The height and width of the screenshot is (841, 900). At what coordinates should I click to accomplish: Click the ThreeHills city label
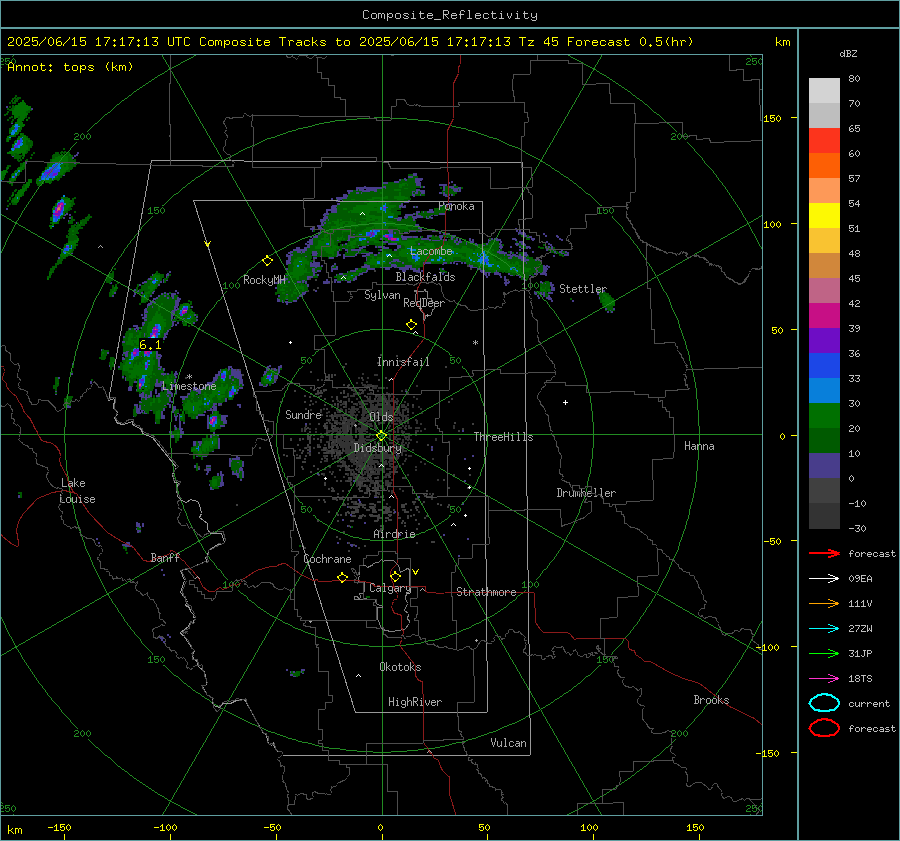pos(503,437)
